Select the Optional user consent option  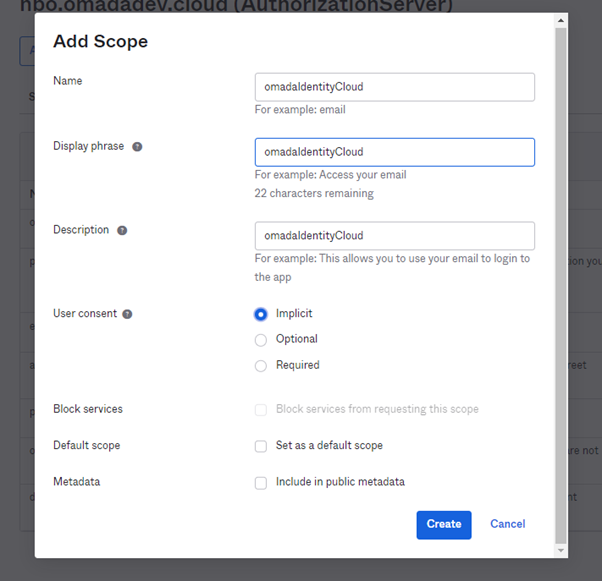click(x=261, y=340)
